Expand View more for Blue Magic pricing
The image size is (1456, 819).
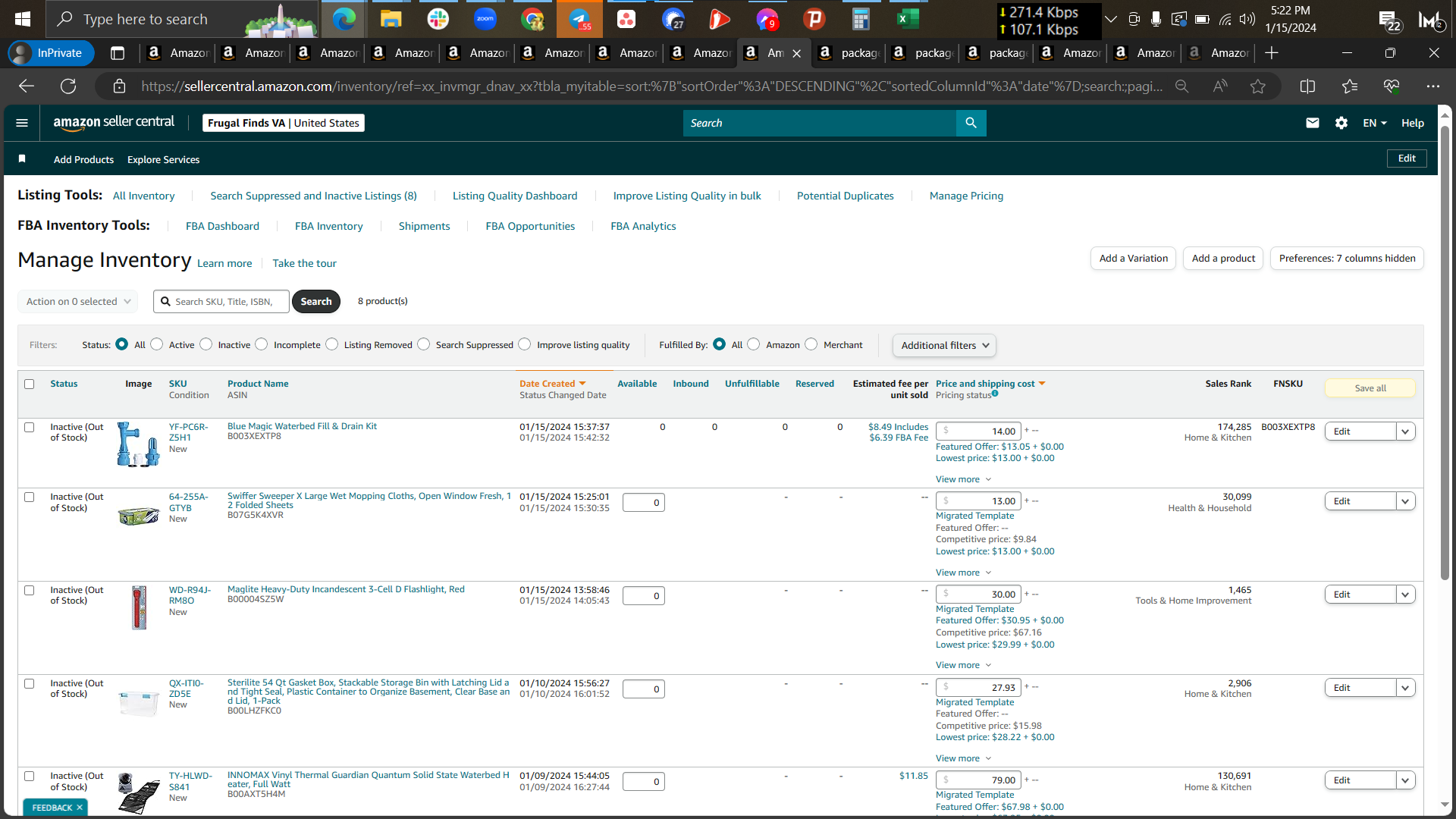pyautogui.click(x=963, y=479)
